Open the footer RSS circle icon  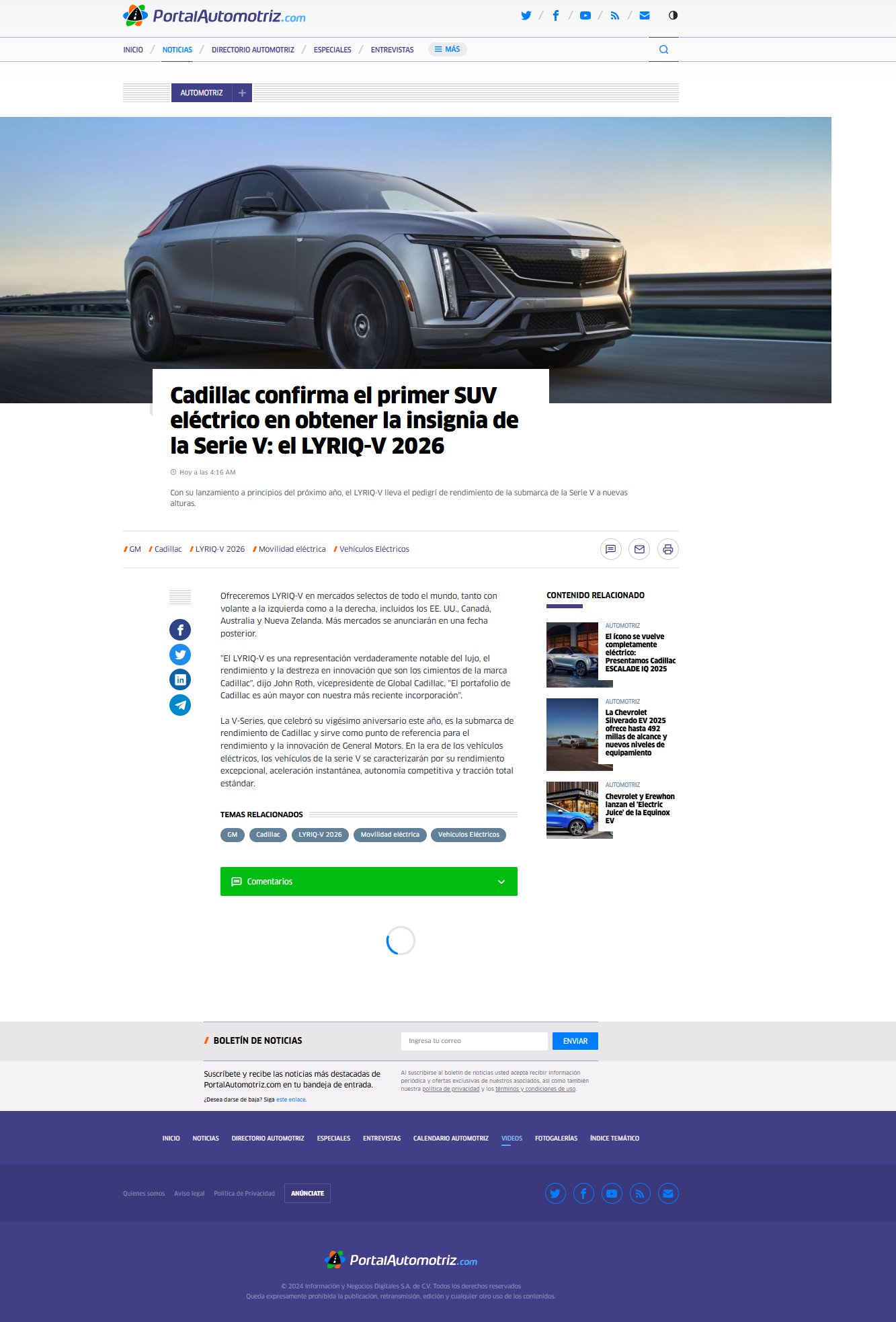click(640, 1194)
